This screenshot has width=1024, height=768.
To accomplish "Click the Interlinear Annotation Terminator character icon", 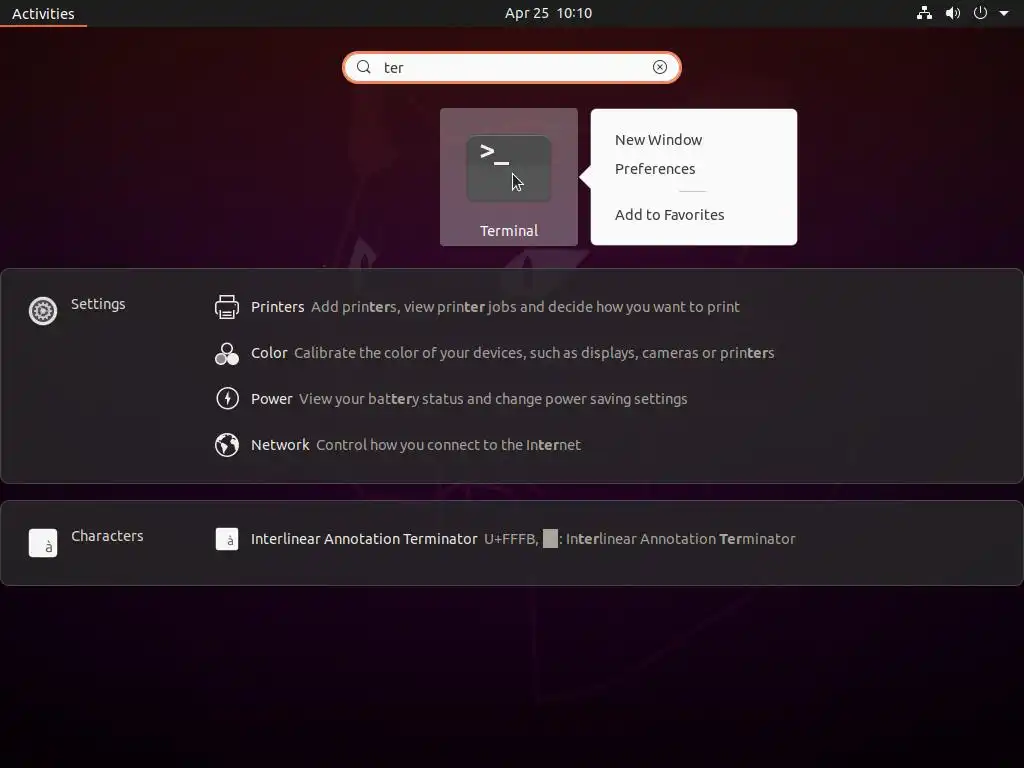I will coord(227,539).
